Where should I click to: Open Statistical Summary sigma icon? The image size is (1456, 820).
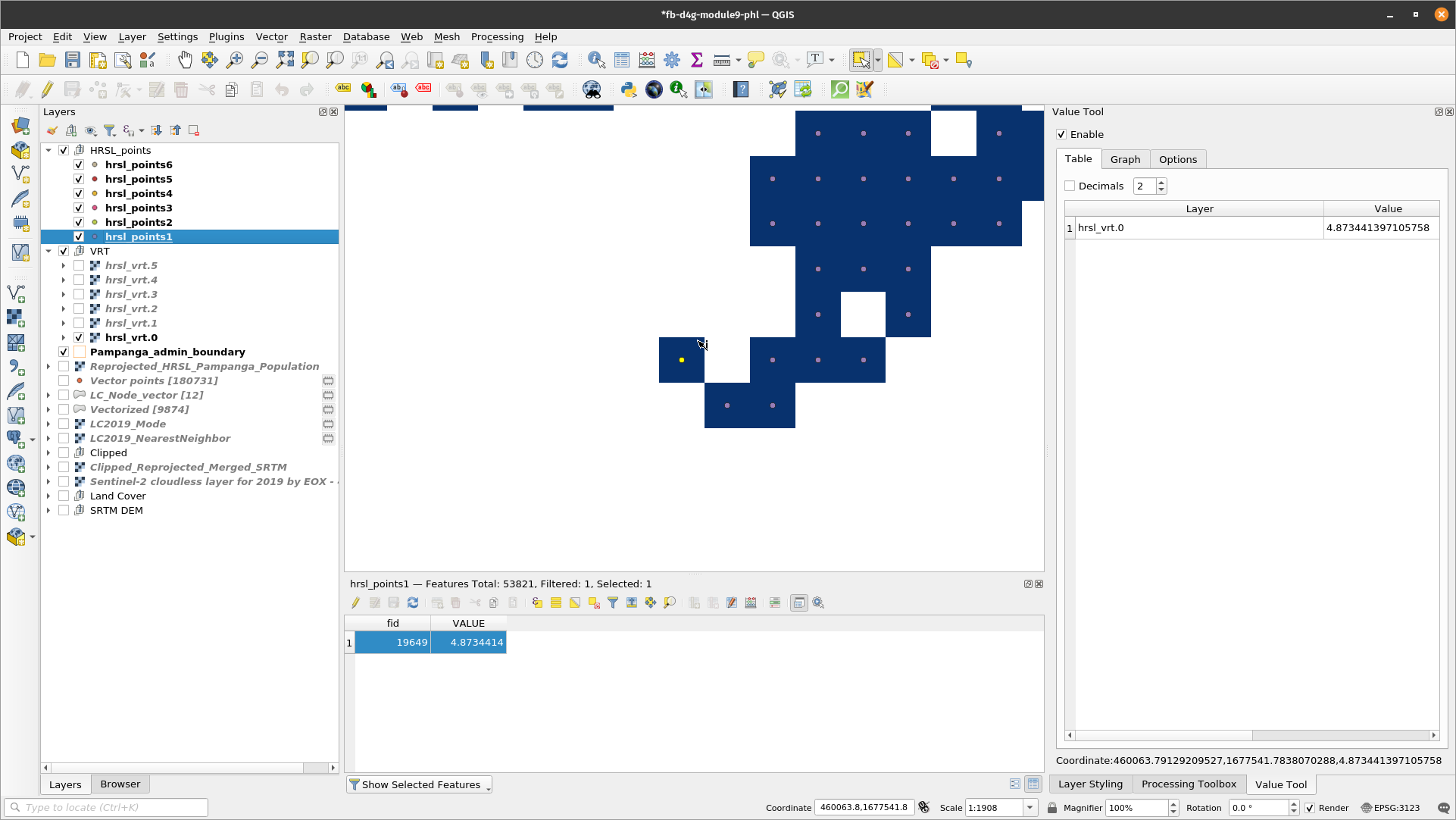[x=697, y=60]
